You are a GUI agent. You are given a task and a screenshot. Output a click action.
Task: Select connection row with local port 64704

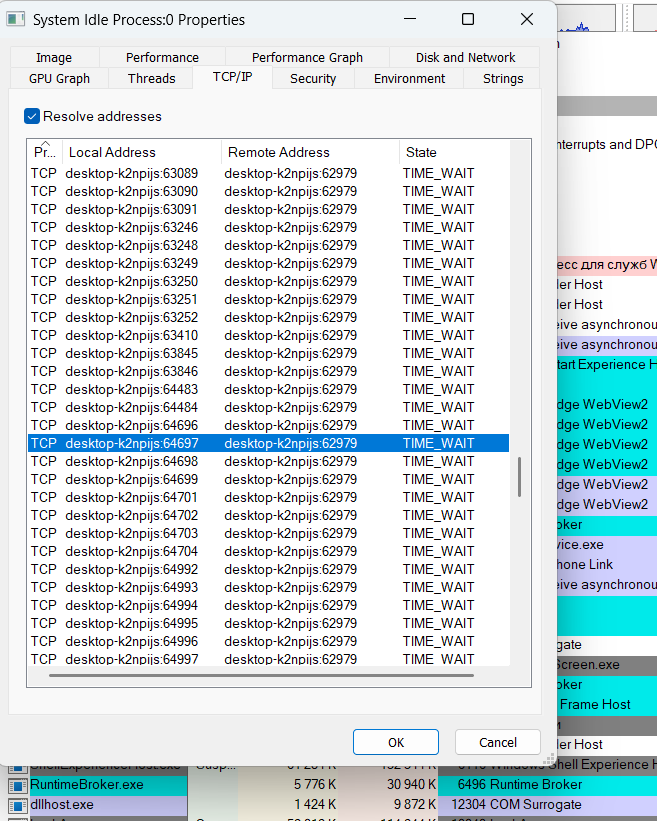coord(269,551)
